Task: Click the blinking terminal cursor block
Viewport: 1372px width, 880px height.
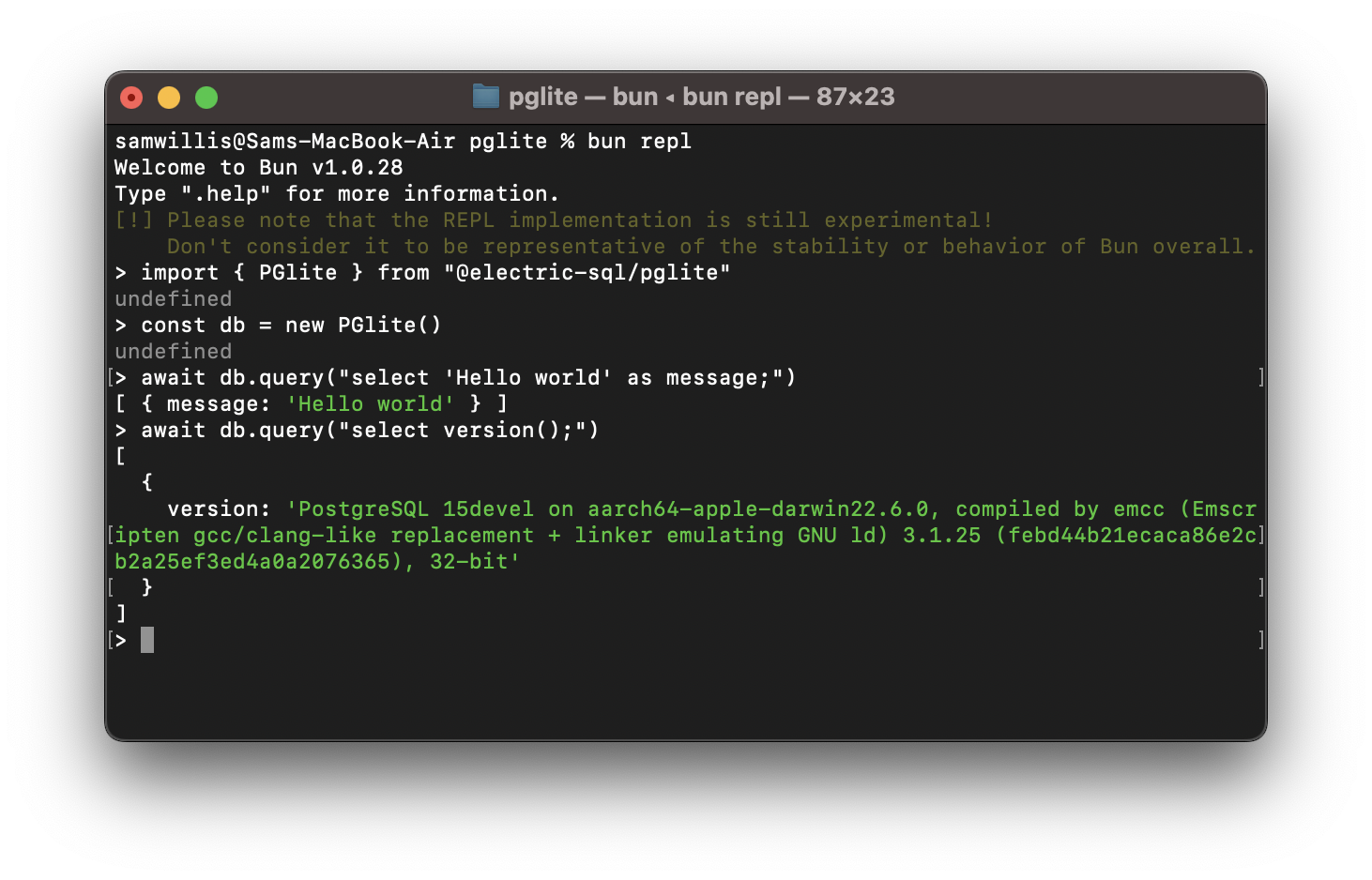Action: pos(147,640)
